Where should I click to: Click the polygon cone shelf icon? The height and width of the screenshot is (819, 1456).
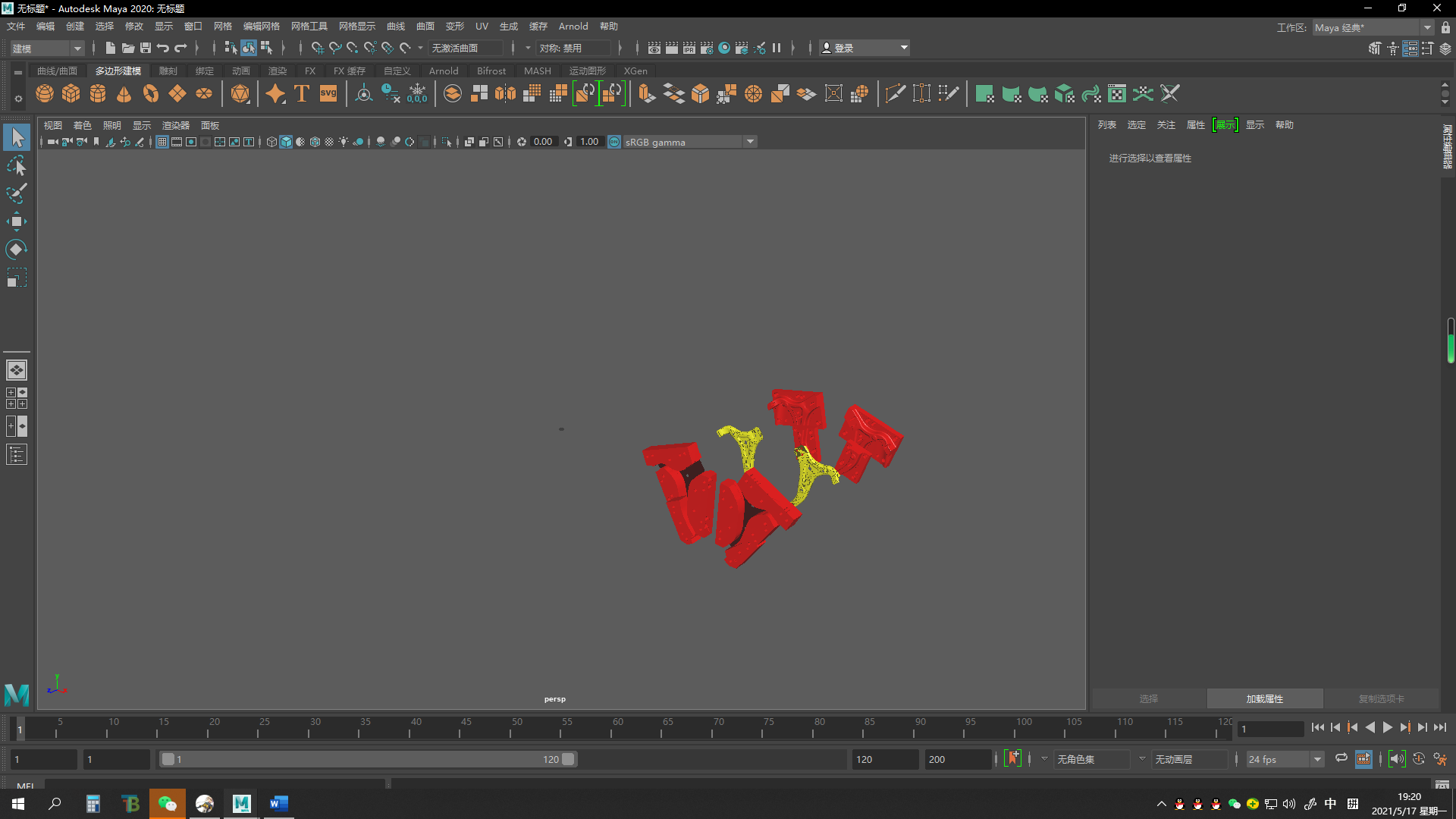click(x=124, y=94)
